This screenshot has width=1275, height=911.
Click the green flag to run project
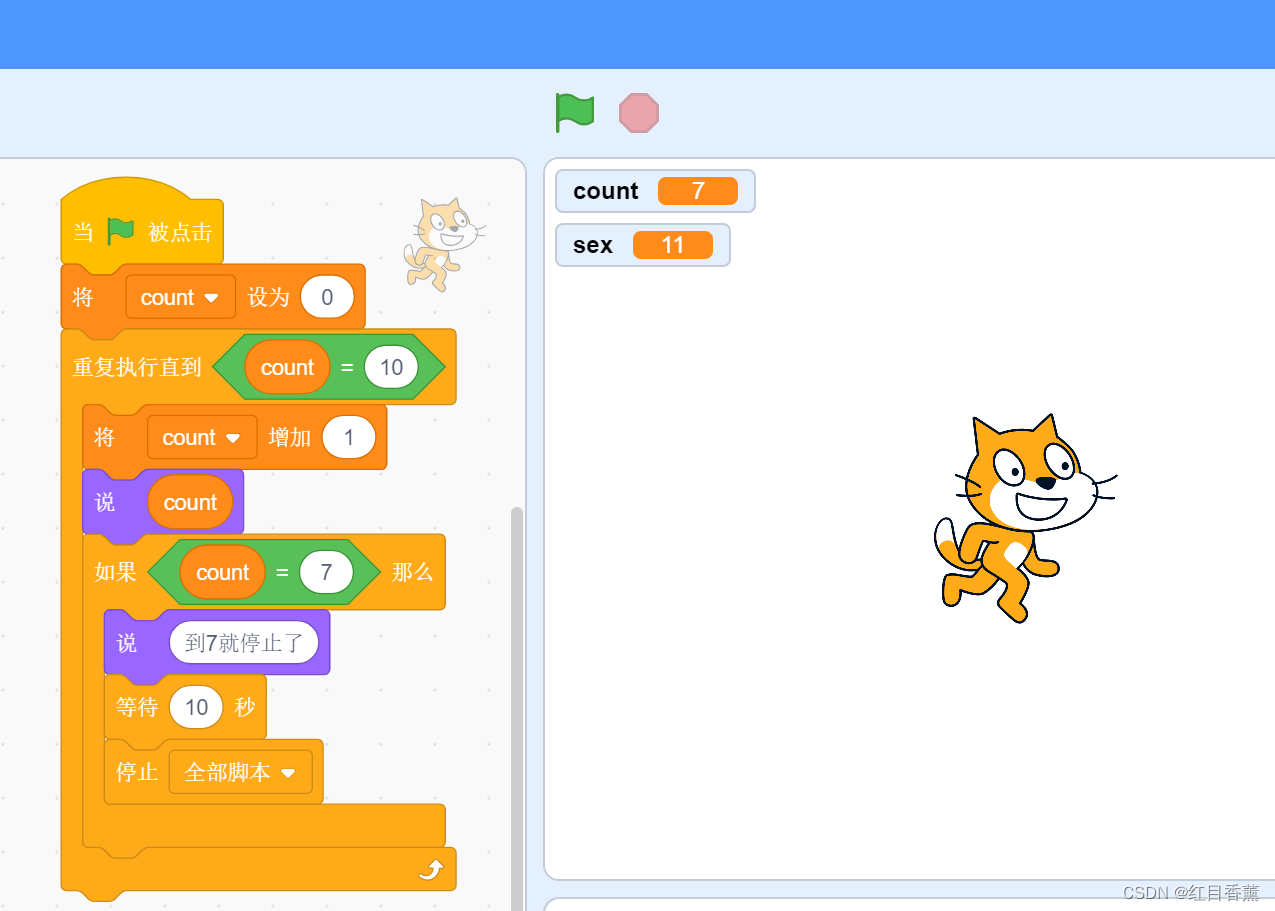click(x=574, y=112)
